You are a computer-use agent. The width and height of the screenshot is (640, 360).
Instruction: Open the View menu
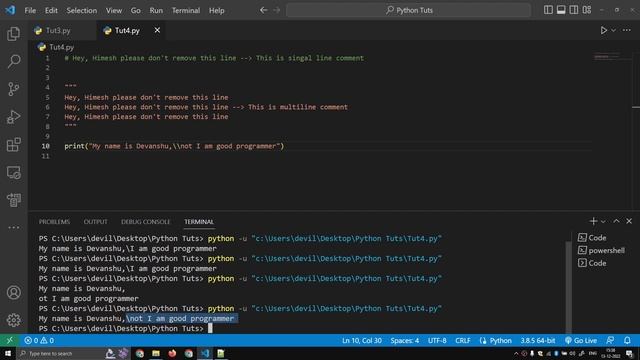pyautogui.click(x=114, y=10)
